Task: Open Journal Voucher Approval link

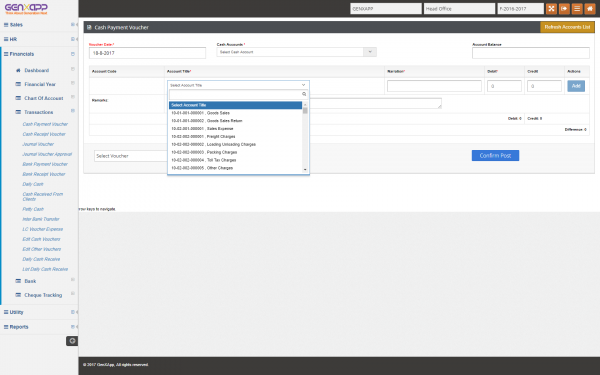Action: coord(47,154)
